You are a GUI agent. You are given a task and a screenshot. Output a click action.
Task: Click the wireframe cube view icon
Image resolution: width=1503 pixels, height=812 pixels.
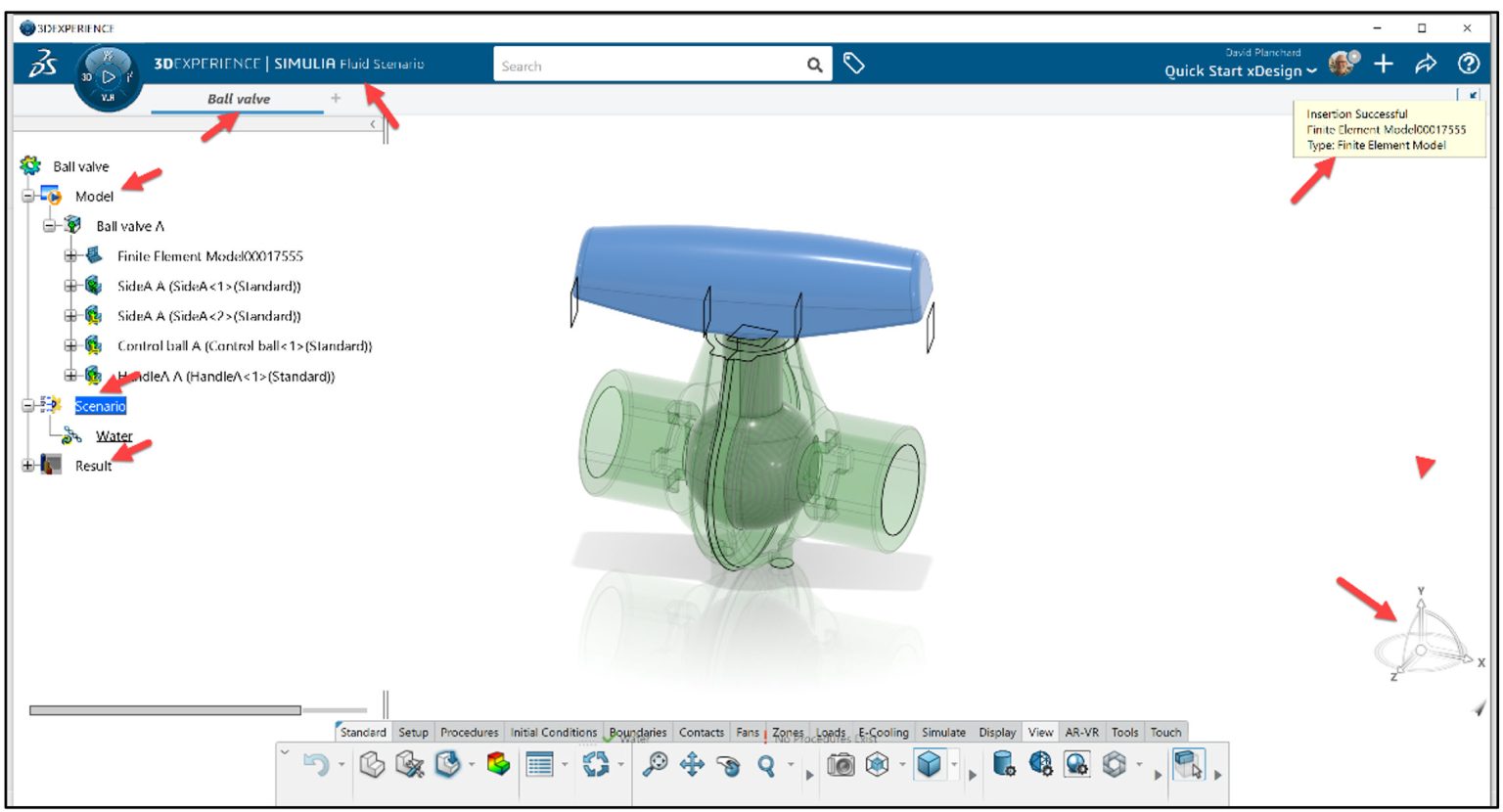878,764
